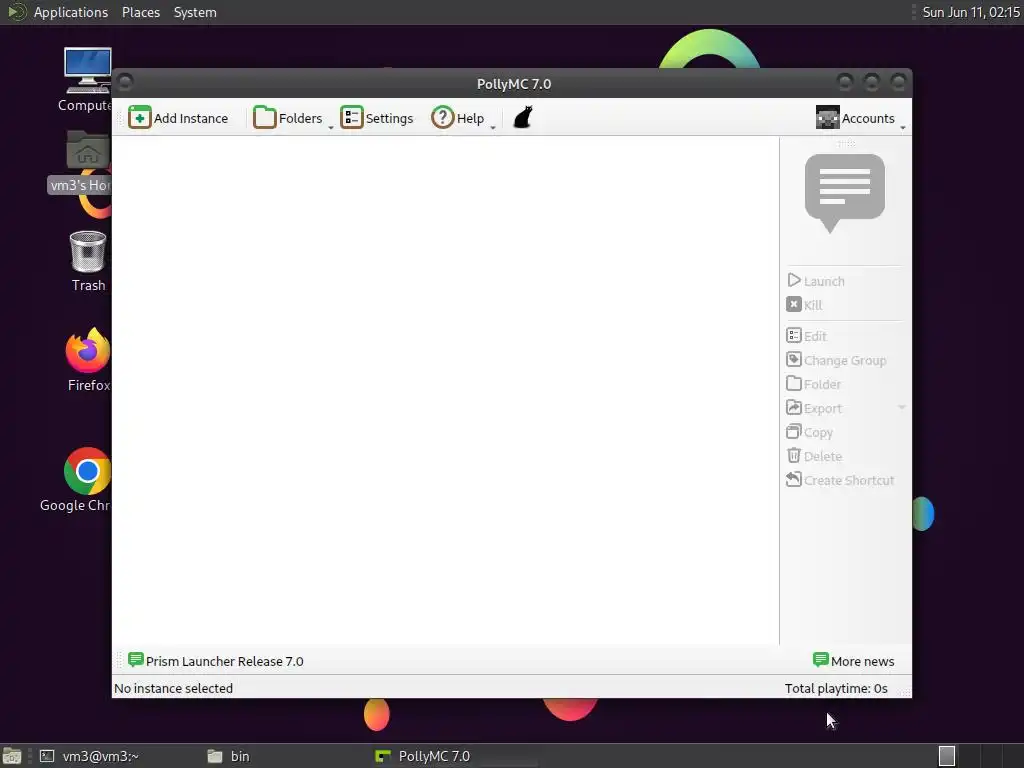
Task: Select the Computer desktop icon
Action: pyautogui.click(x=87, y=80)
